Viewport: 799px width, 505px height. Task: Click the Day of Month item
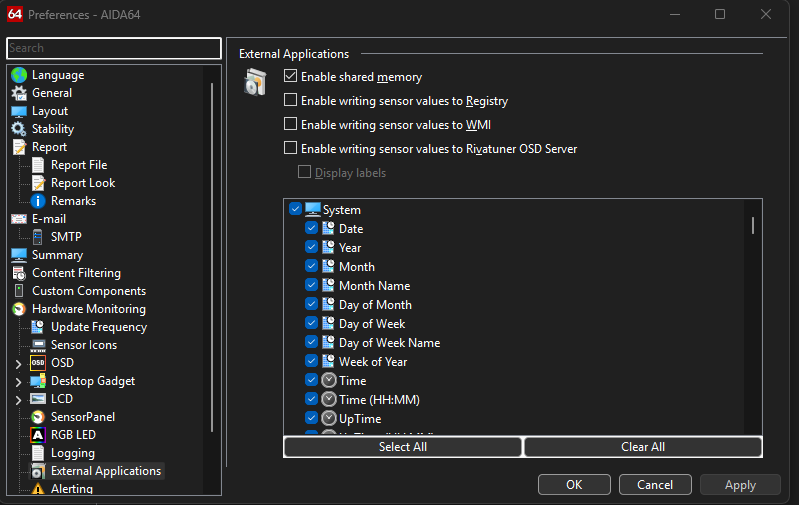(x=375, y=305)
